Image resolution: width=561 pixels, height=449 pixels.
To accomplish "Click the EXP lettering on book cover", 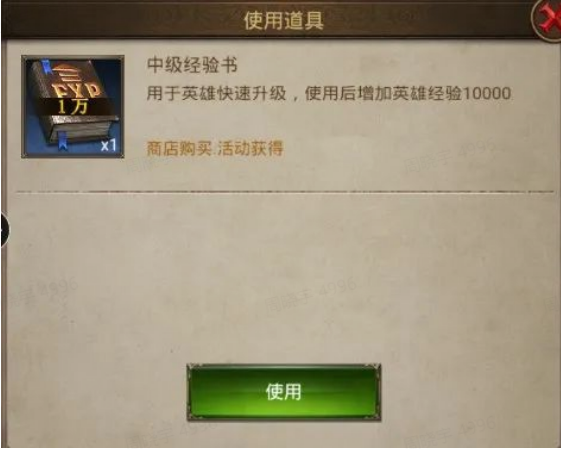I will click(x=75, y=89).
